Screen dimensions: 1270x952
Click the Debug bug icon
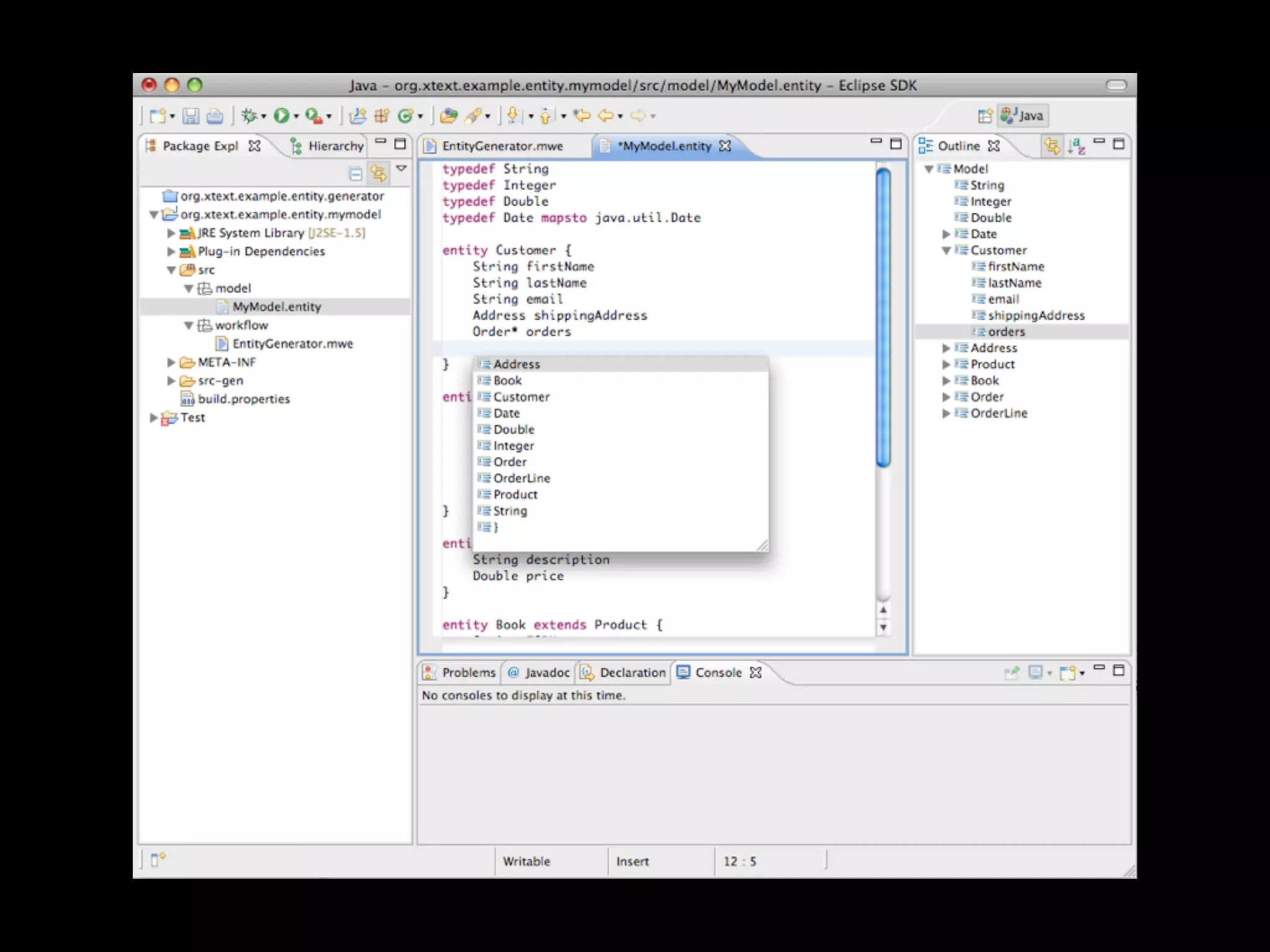(249, 116)
